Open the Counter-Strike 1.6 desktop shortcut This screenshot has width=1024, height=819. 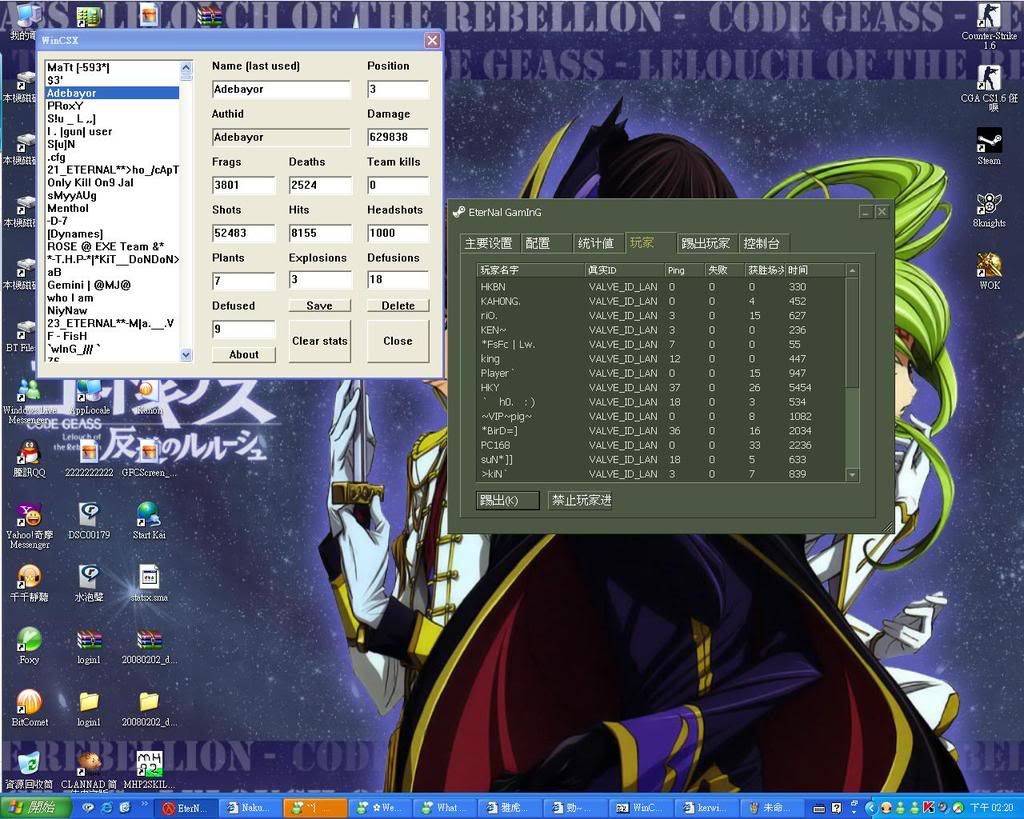988,19
